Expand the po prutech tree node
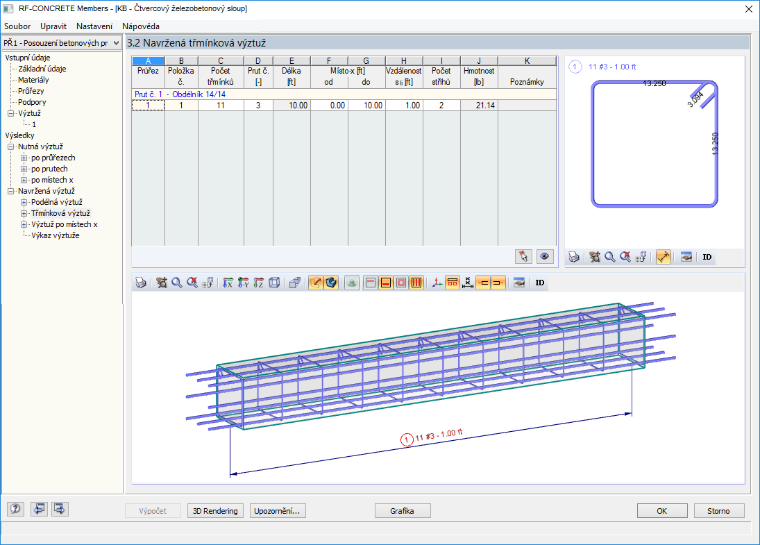760x545 pixels. [x=24, y=169]
